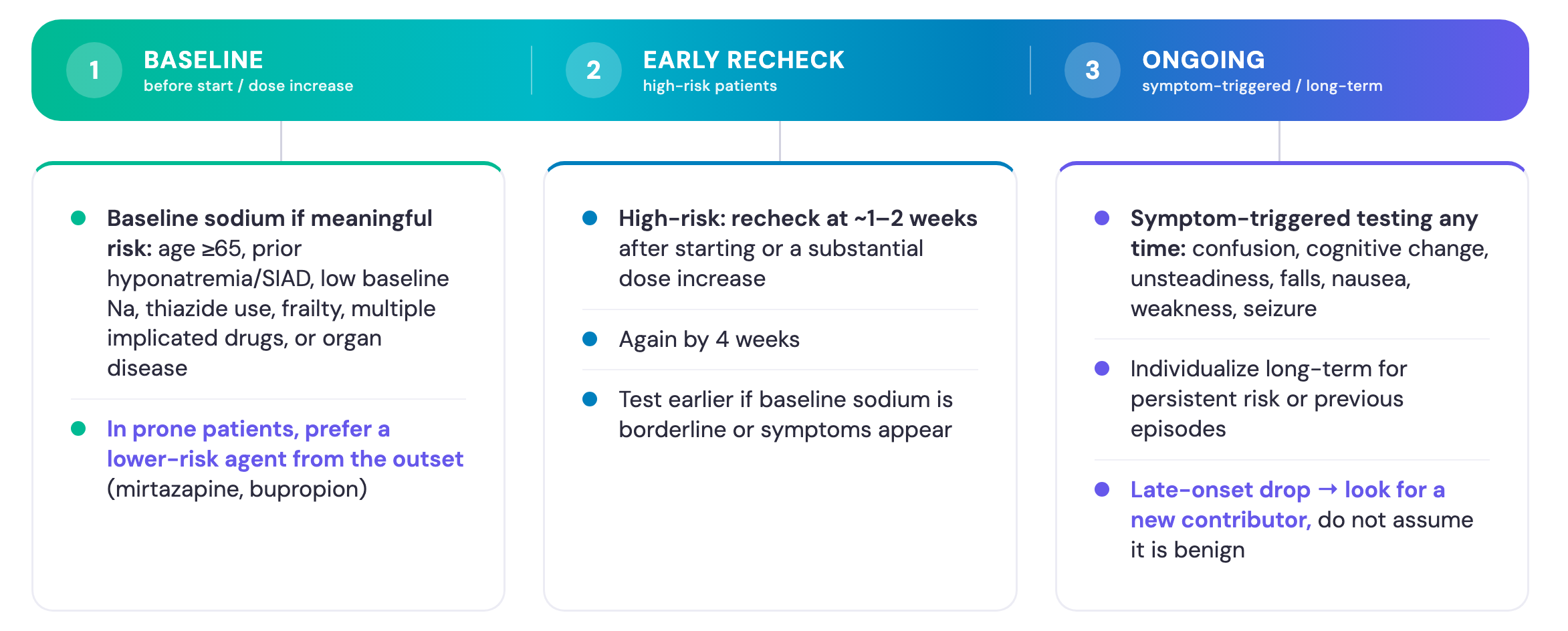Click 'high-risk patients' subtitle
Screen dimensions: 1568x631
710,86
